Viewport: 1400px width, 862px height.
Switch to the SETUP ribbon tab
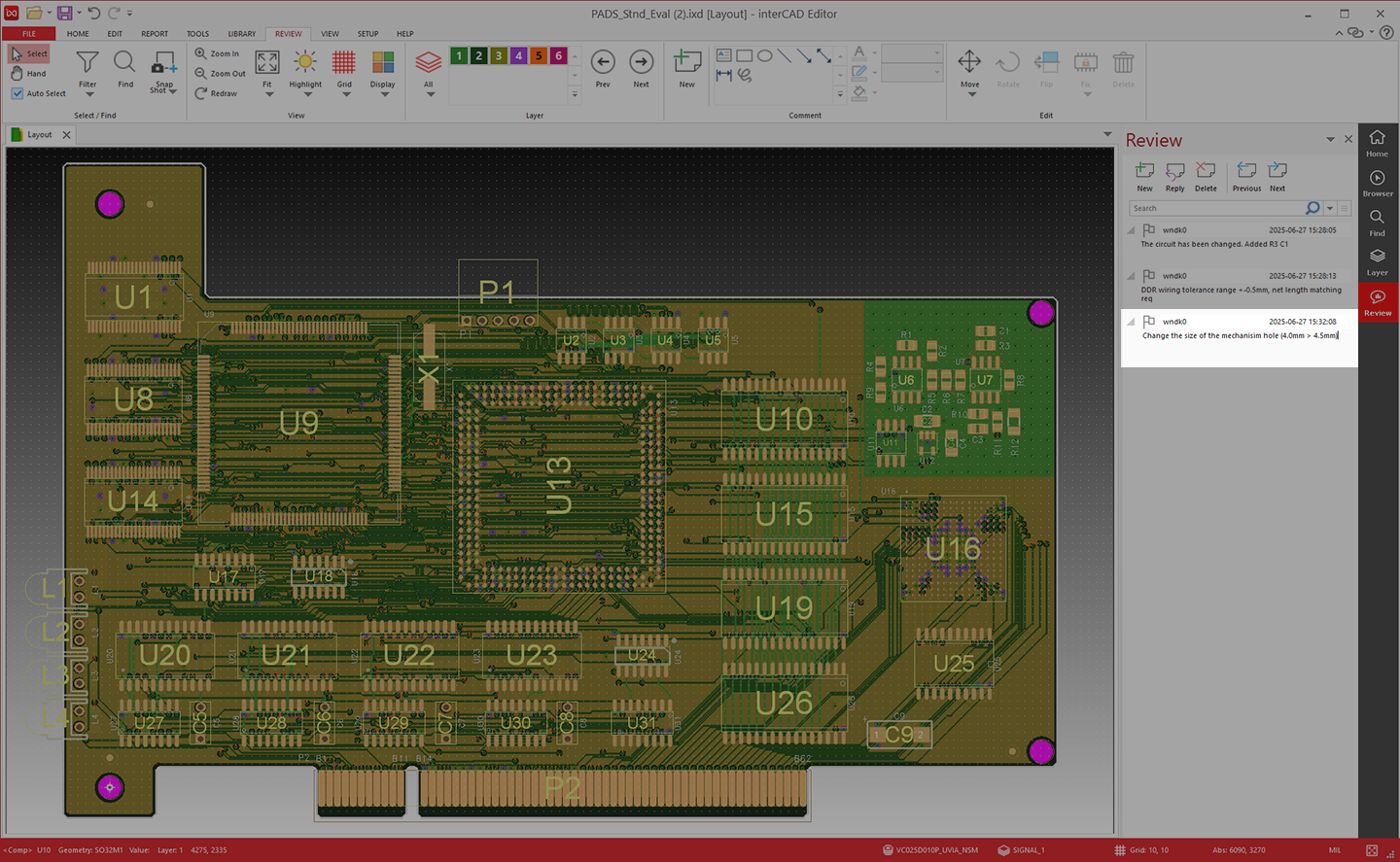click(x=367, y=33)
